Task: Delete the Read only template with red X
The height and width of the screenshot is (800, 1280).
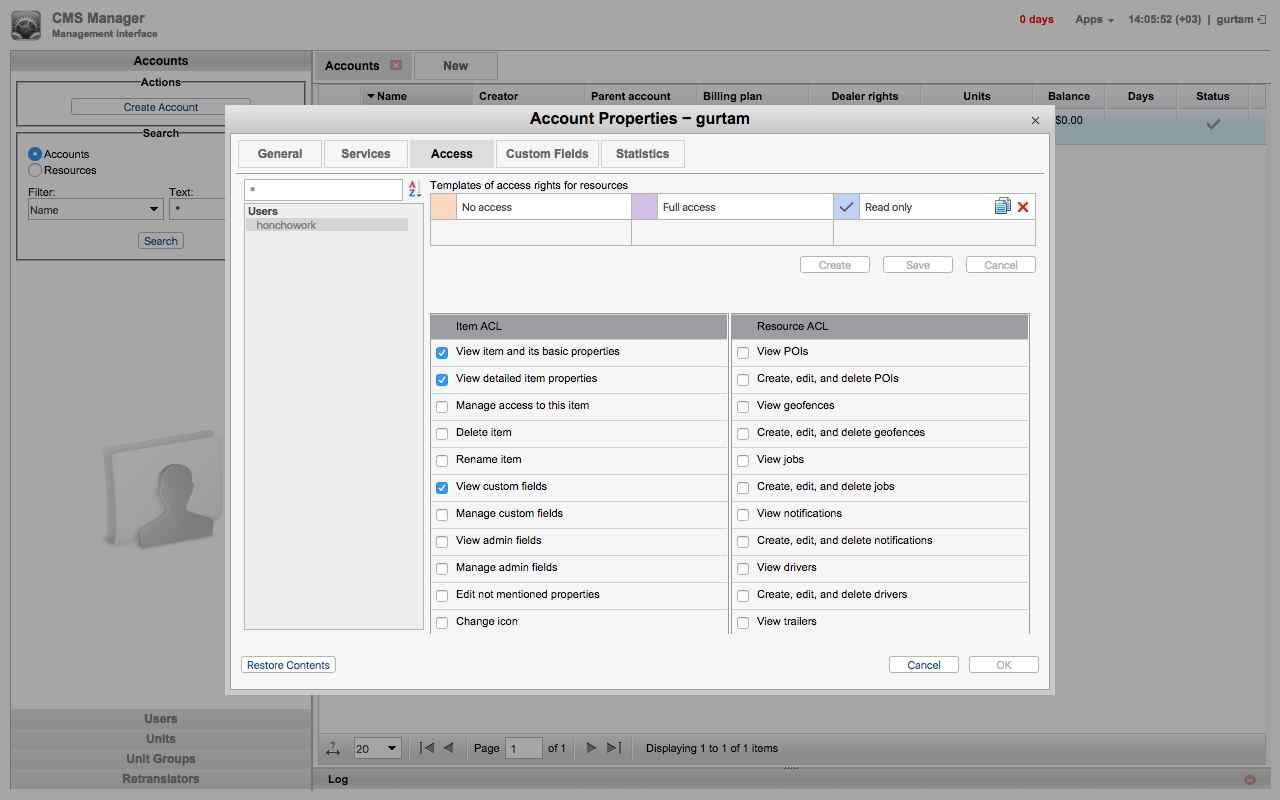Action: pos(1023,207)
